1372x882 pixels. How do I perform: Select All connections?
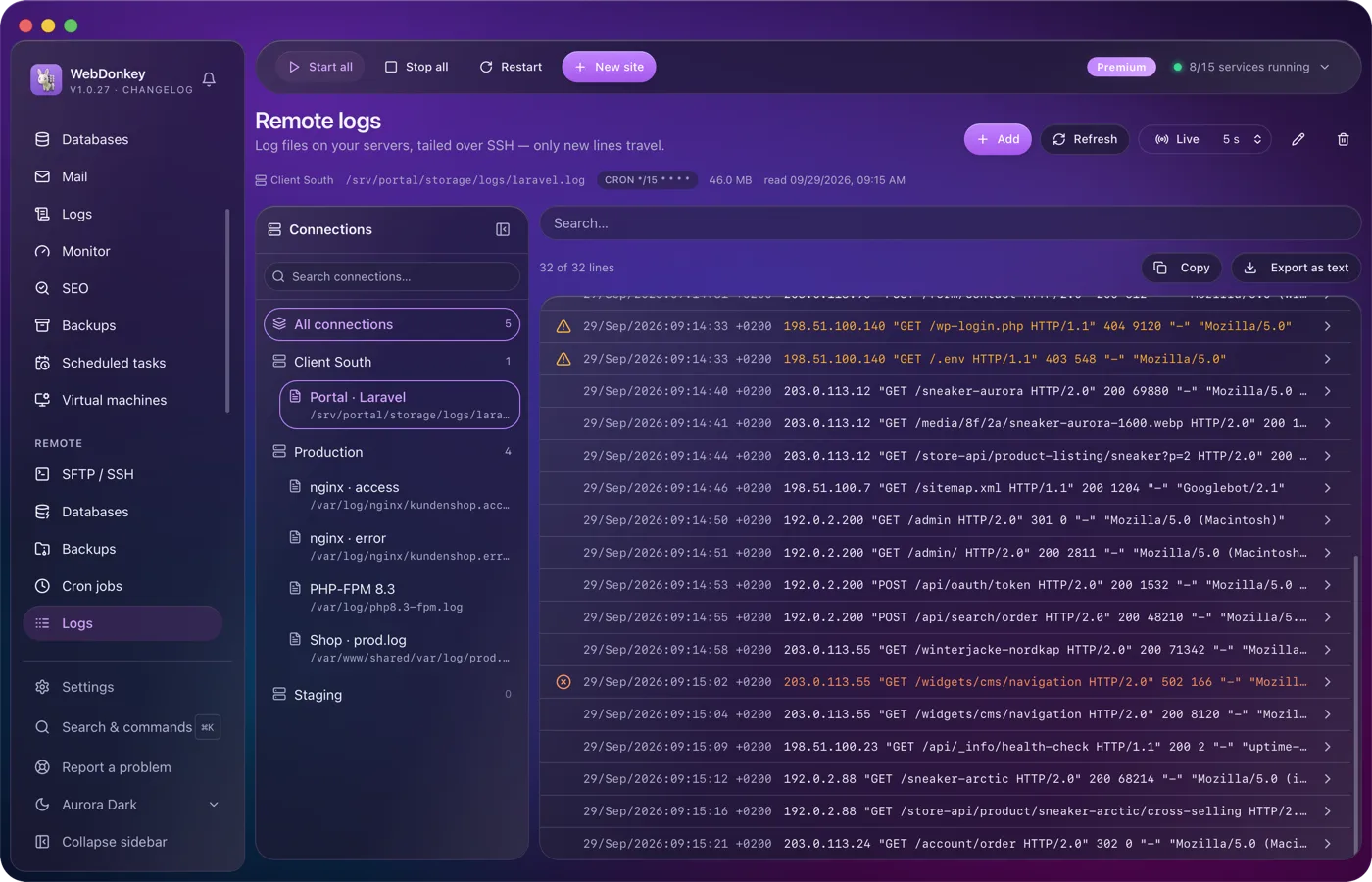(392, 324)
